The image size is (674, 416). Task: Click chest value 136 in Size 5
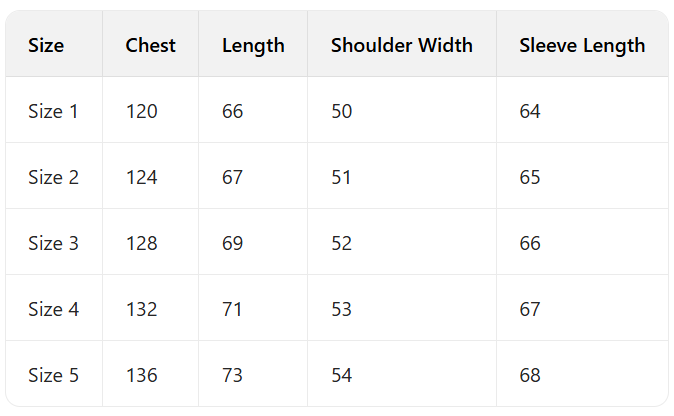coord(141,375)
